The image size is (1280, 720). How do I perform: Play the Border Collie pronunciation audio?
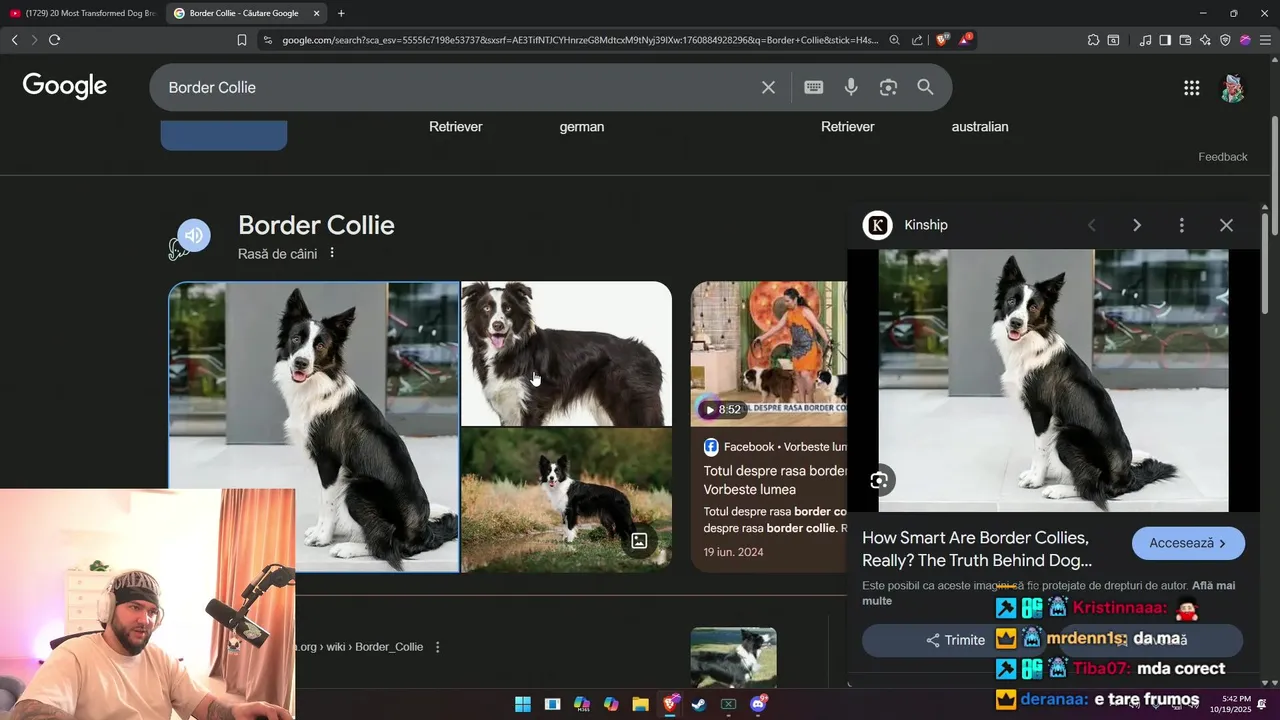pos(194,236)
